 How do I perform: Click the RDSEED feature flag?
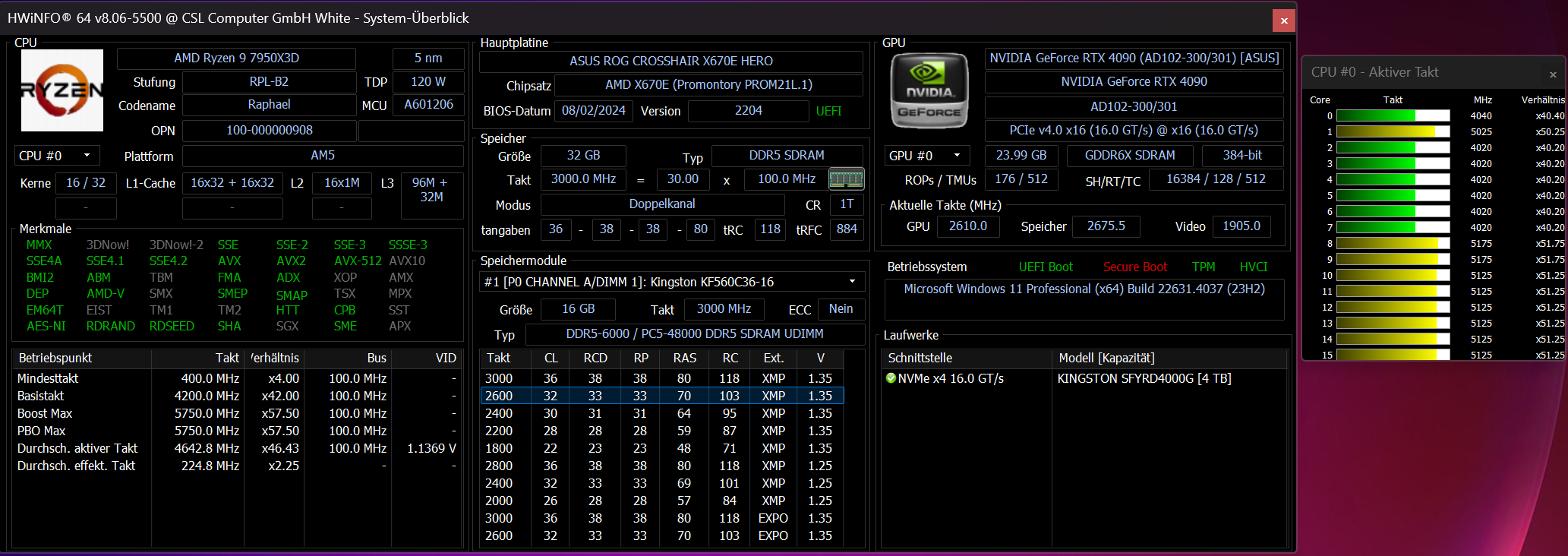pos(172,327)
